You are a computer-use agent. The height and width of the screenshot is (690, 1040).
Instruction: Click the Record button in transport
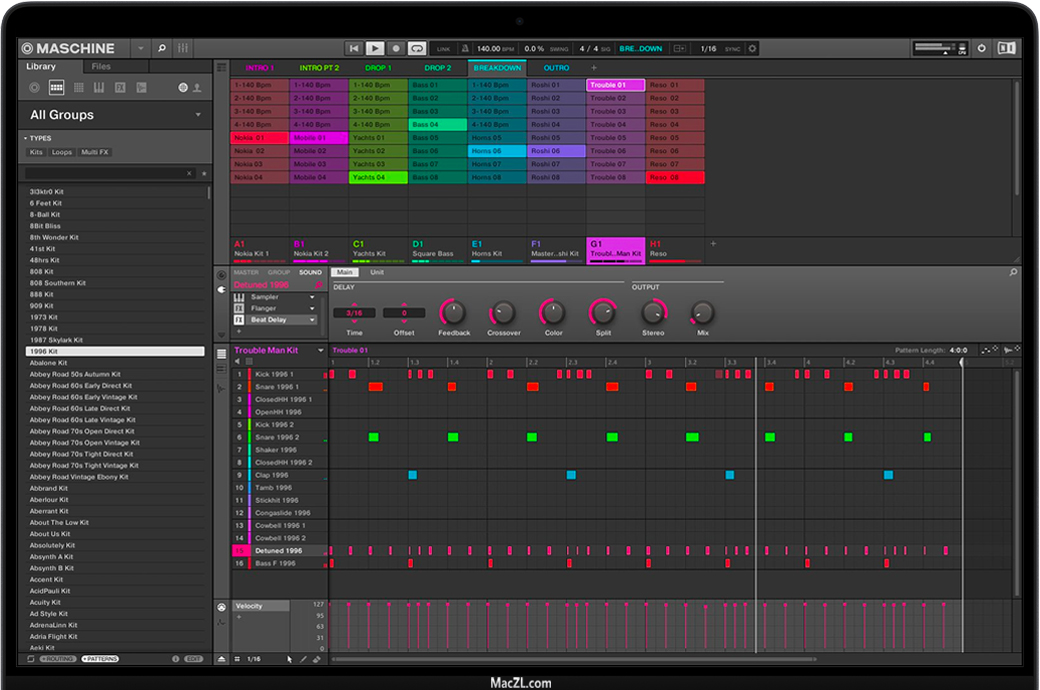(x=396, y=48)
